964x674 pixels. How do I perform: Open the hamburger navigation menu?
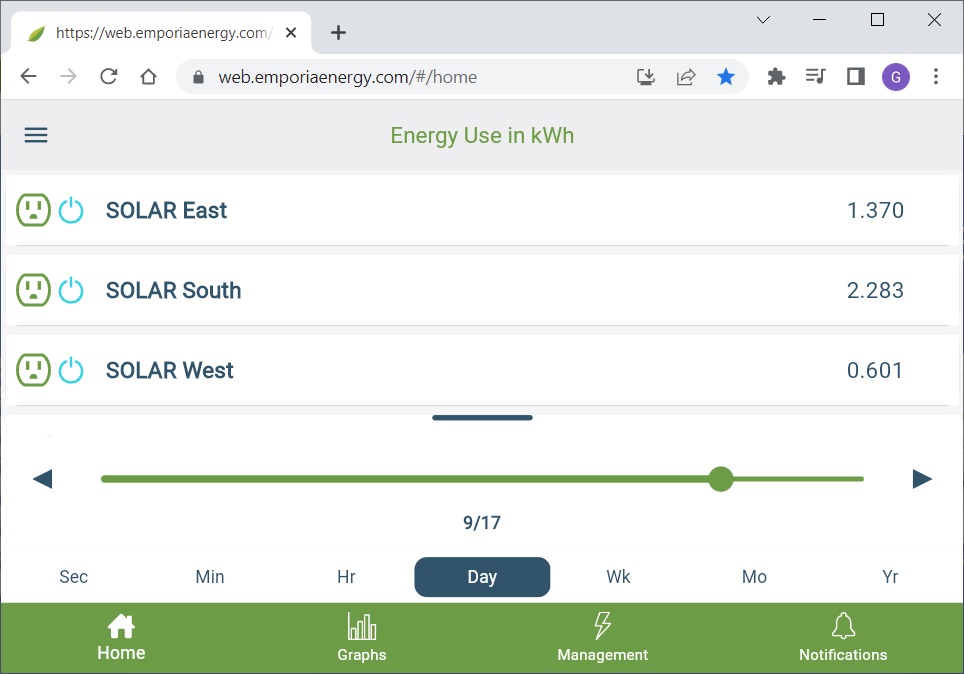(36, 135)
